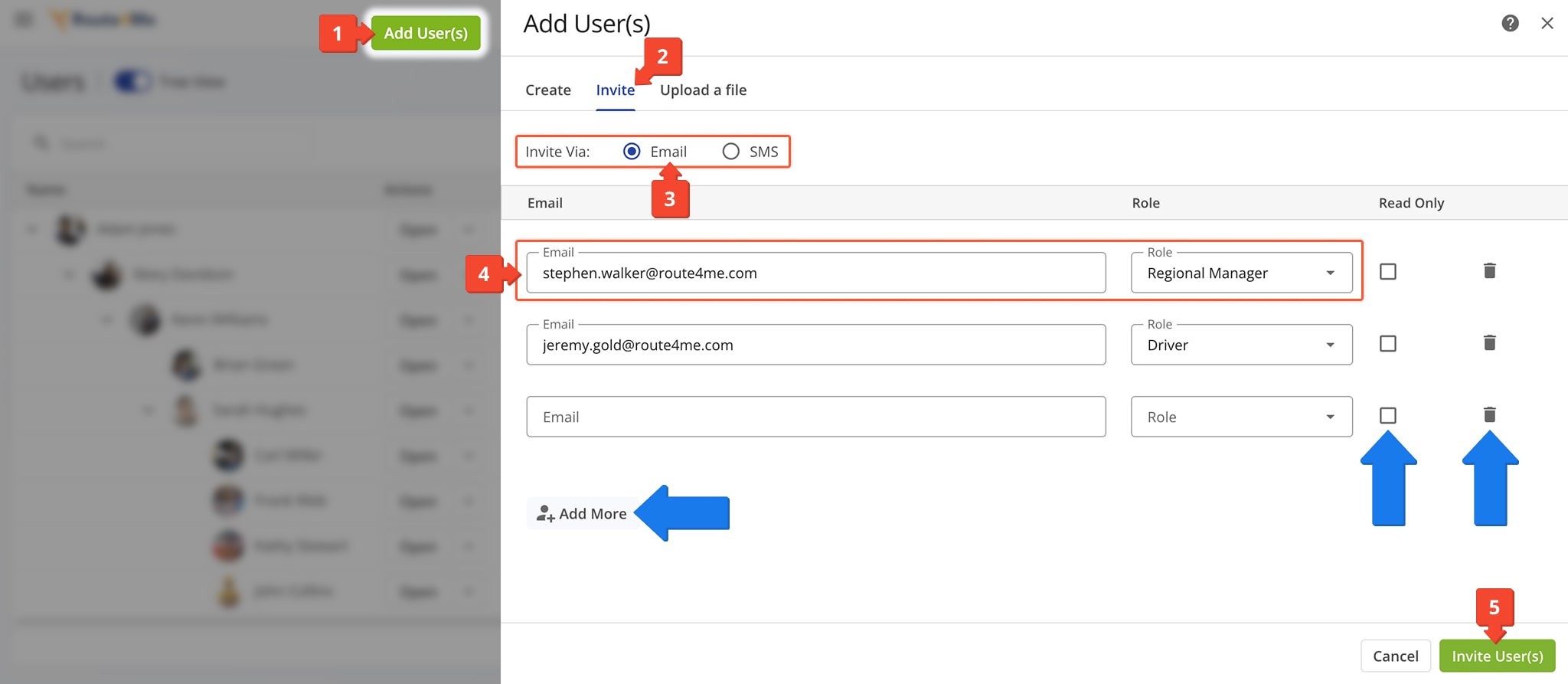This screenshot has width=1568, height=684.
Task: Open the Regional Manager role dropdown
Action: (1242, 273)
